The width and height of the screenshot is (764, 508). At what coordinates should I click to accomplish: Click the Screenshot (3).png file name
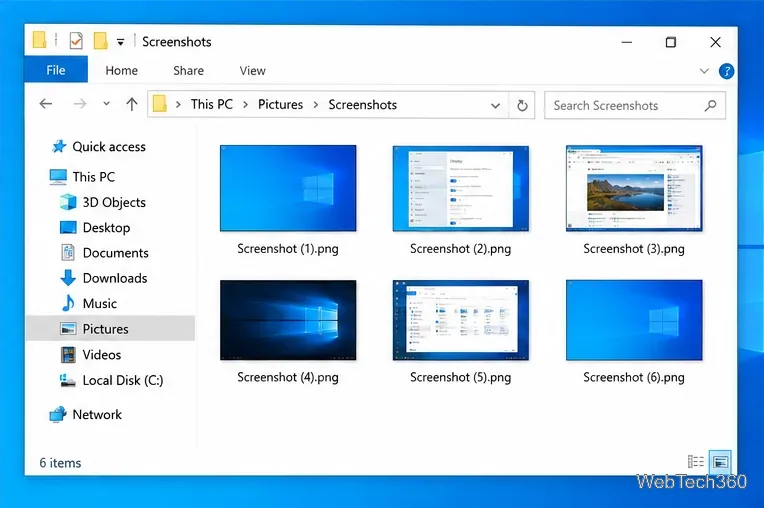tap(634, 249)
